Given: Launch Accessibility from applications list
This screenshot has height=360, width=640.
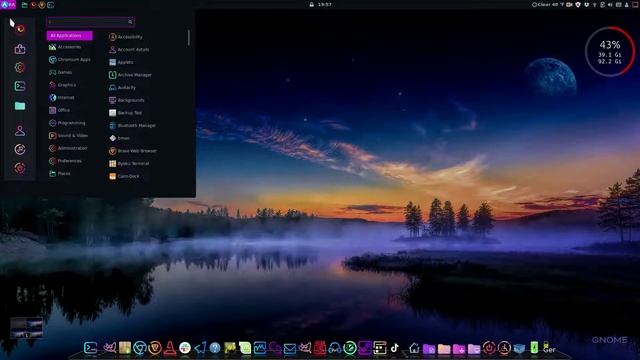Looking at the screenshot, I should (126, 37).
